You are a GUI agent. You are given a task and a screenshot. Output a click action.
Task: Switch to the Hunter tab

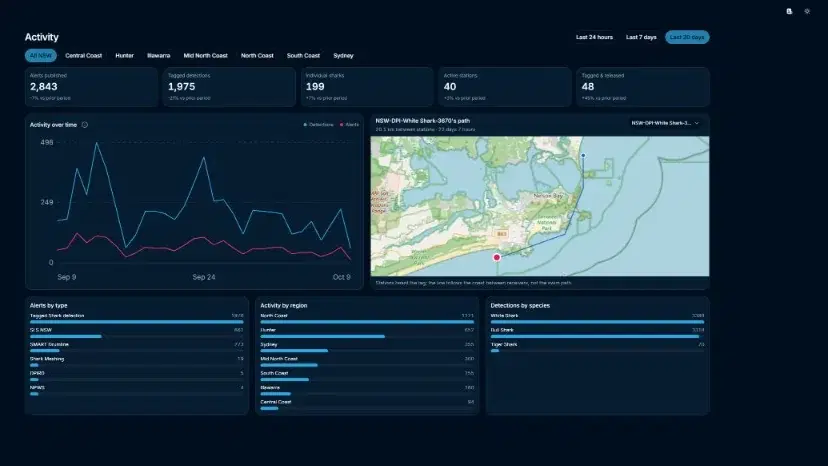tap(125, 55)
